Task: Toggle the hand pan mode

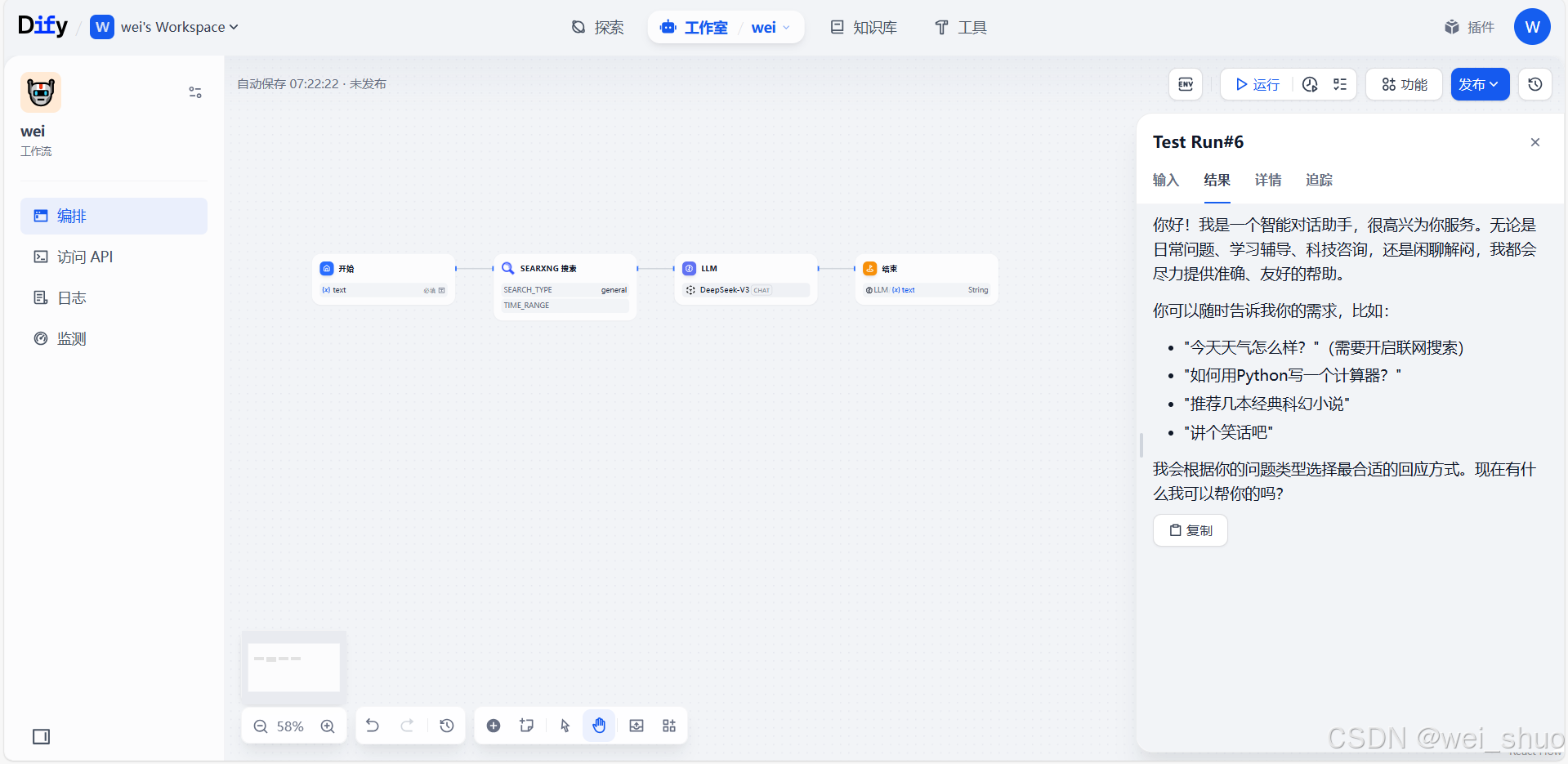Action: (599, 726)
